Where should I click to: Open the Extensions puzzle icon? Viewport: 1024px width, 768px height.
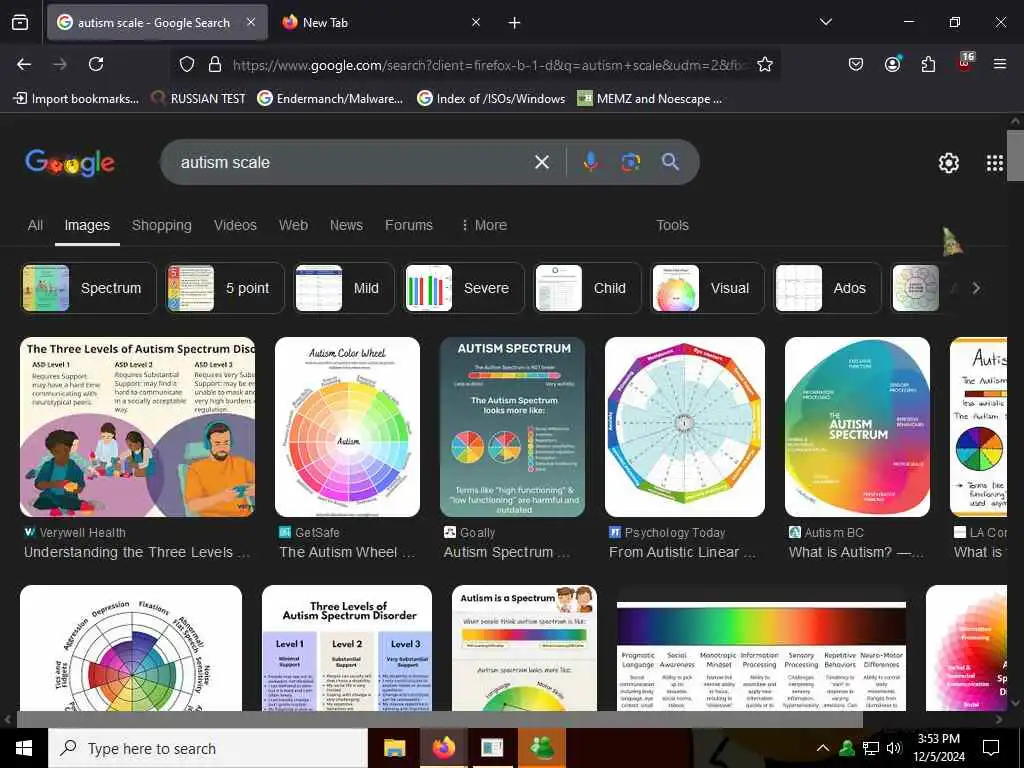(928, 64)
